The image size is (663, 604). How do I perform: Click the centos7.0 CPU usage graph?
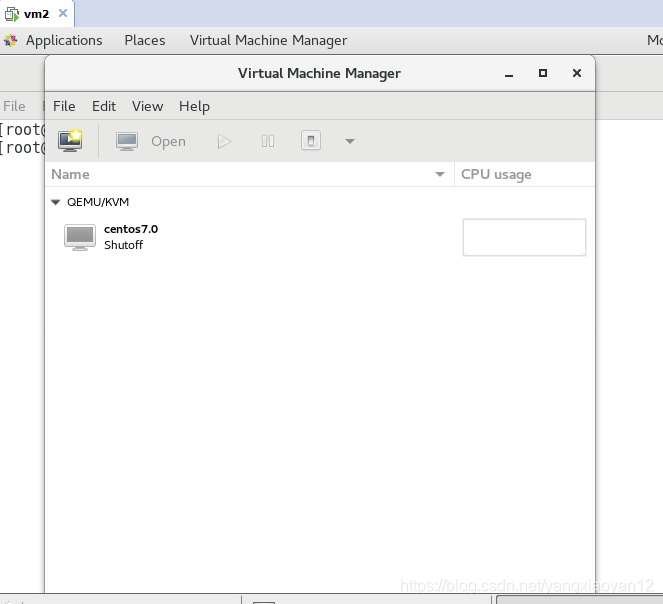pos(524,237)
